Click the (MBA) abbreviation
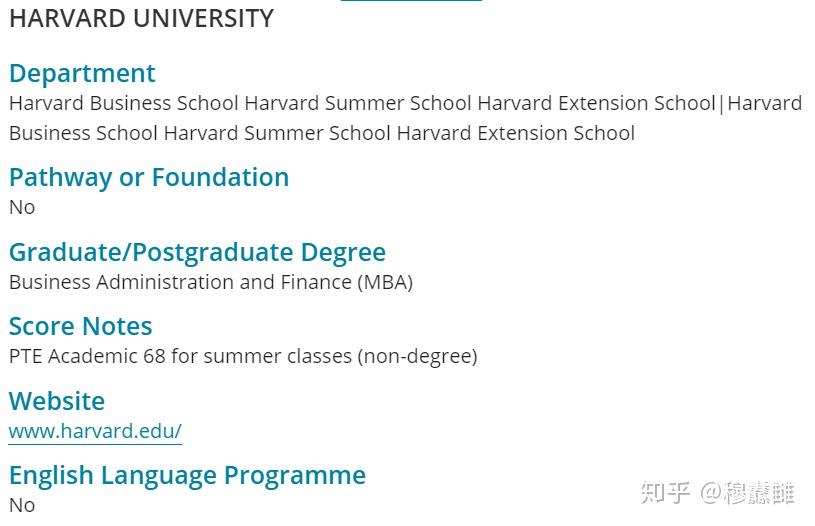 (385, 282)
